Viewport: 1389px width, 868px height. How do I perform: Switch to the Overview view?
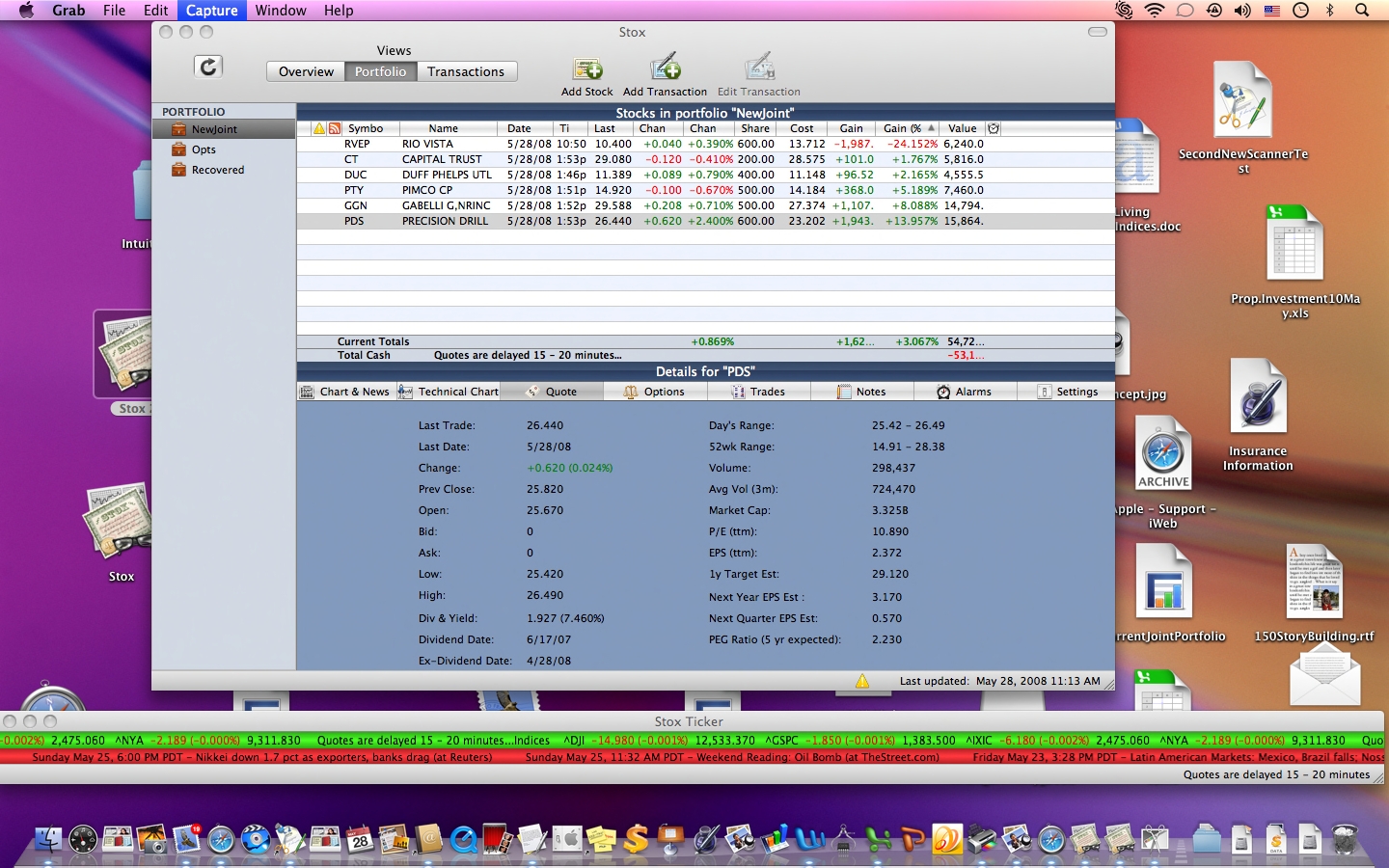pos(306,71)
